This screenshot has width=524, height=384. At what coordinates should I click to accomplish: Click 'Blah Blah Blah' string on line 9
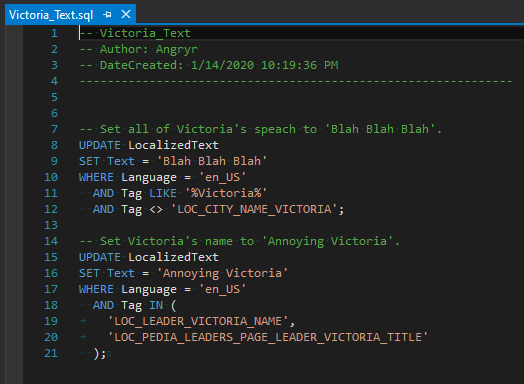point(212,161)
